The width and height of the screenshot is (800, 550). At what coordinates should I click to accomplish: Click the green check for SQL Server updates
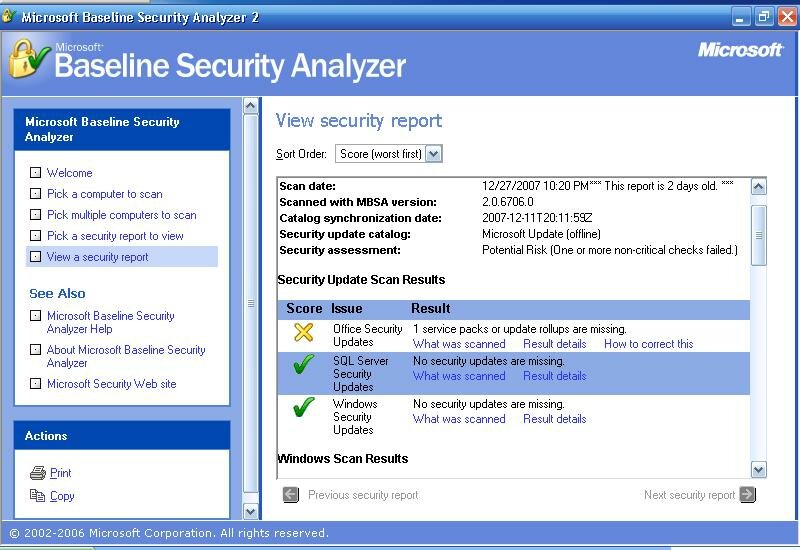304,364
